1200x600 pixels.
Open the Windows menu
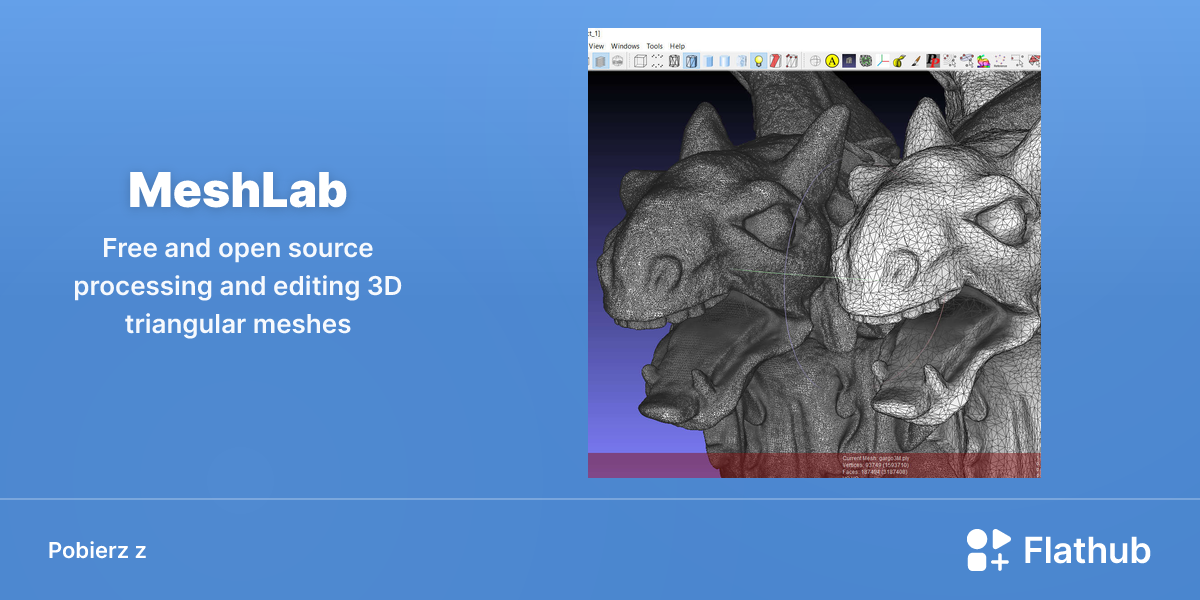click(625, 46)
